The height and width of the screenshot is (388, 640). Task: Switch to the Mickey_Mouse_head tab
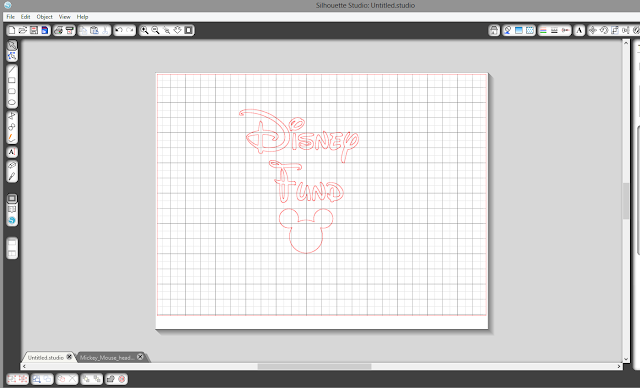[x=107, y=357]
